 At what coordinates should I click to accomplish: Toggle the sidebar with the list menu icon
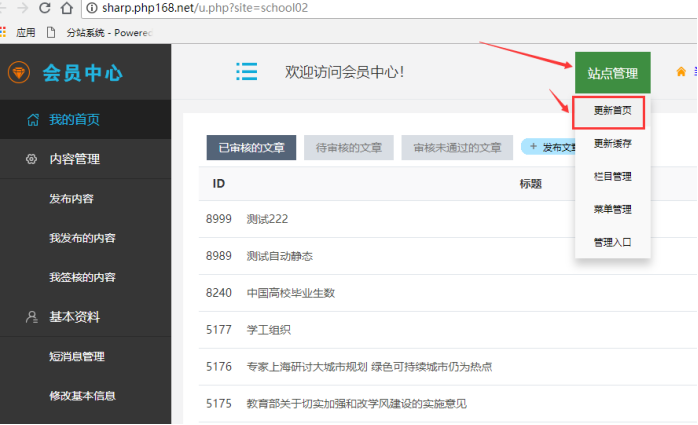pyautogui.click(x=246, y=72)
